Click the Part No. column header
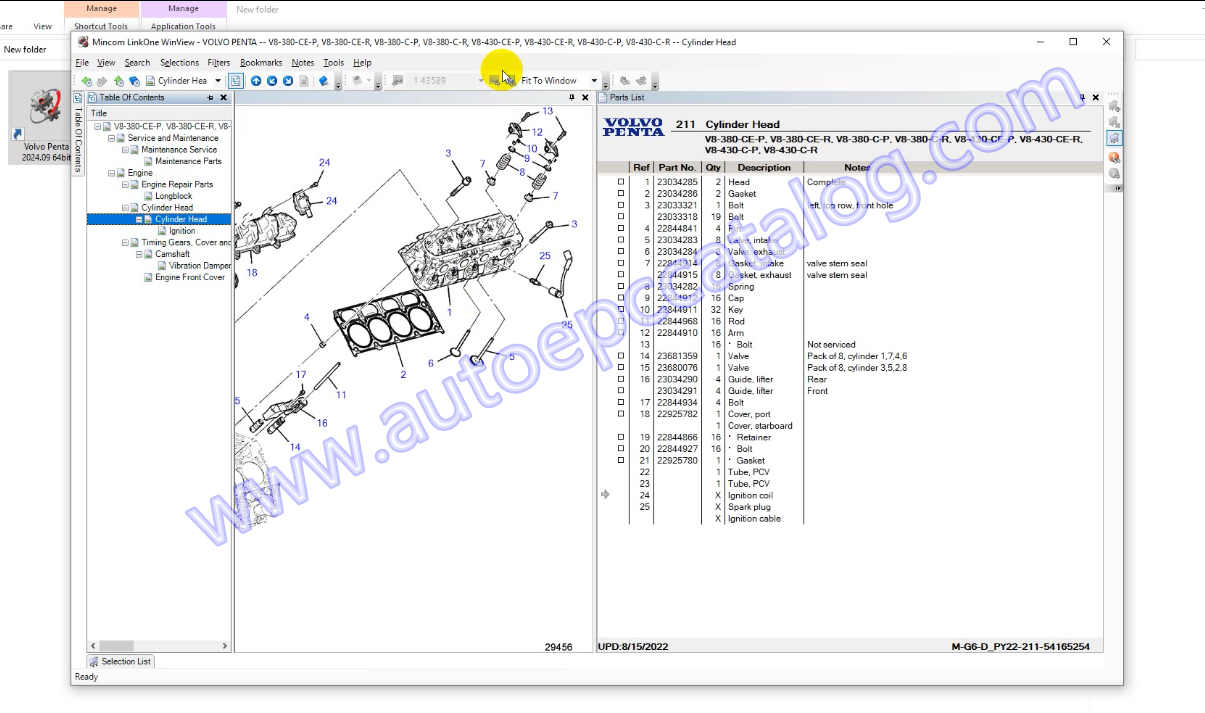Screen dimensions: 1205x713 (x=677, y=168)
